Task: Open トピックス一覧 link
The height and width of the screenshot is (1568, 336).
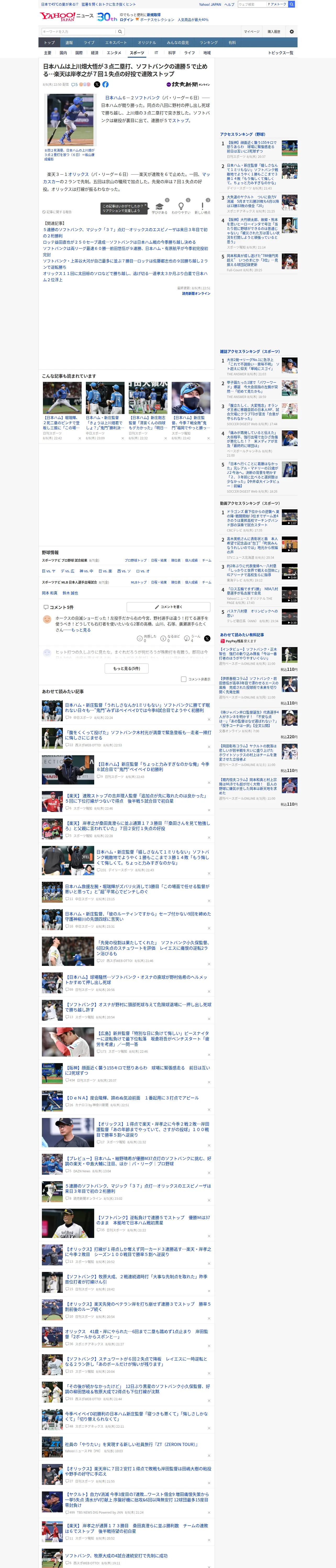Action: pos(281,53)
